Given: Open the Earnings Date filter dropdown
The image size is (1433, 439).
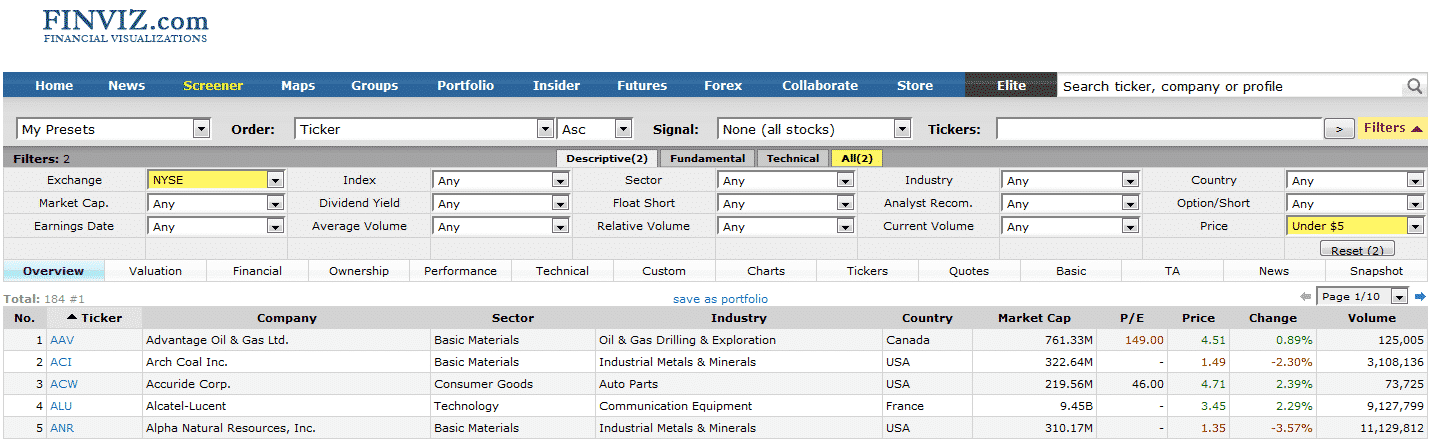Looking at the screenshot, I should (216, 227).
